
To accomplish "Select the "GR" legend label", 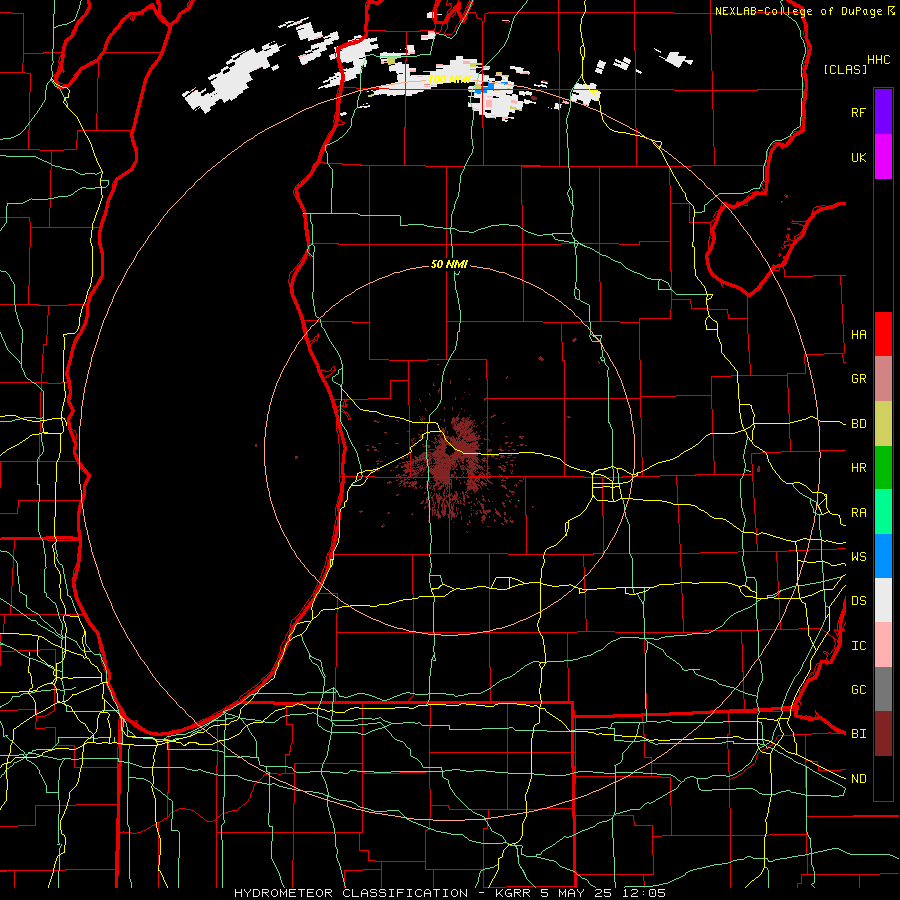I will pos(858,379).
